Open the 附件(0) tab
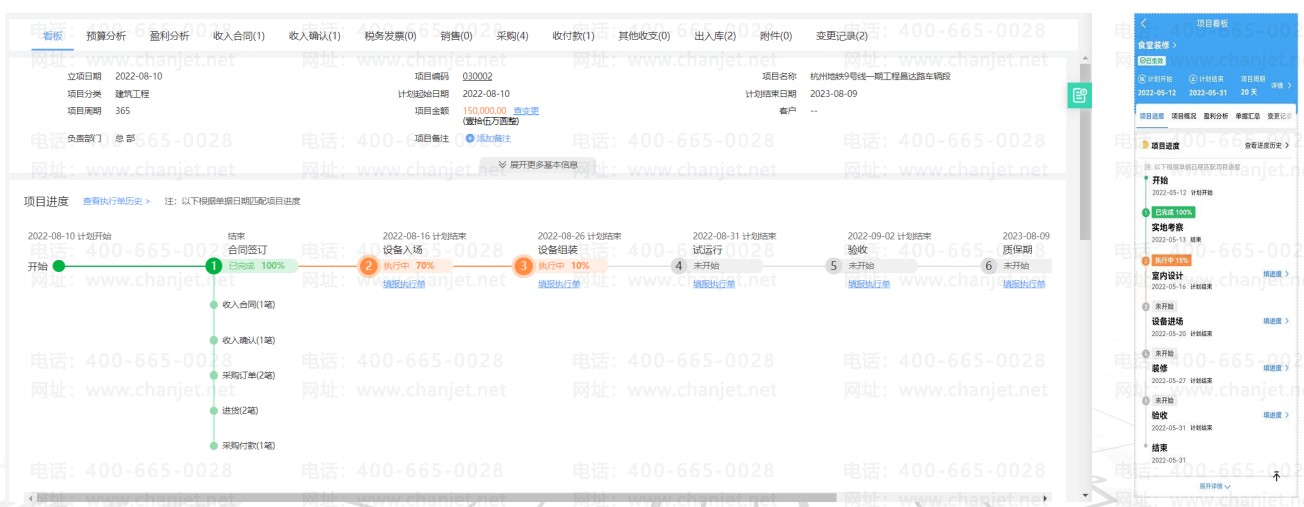Viewport: 1304px width, 507px height. point(776,35)
